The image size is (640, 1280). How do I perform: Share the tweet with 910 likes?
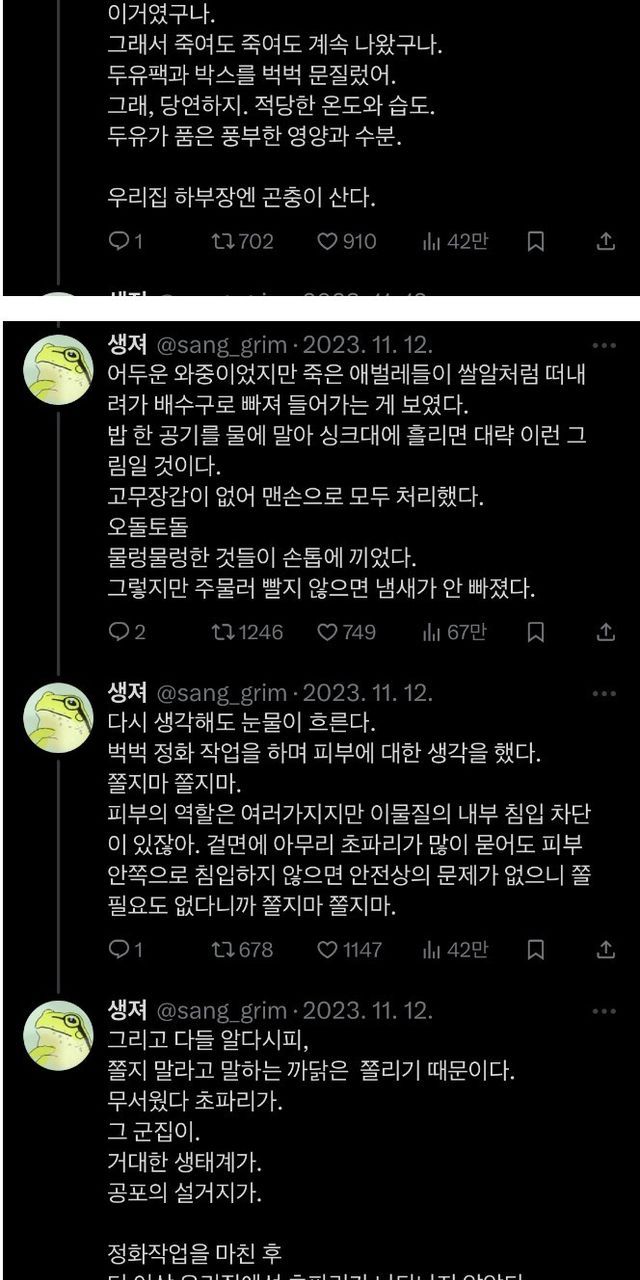[x=605, y=241]
